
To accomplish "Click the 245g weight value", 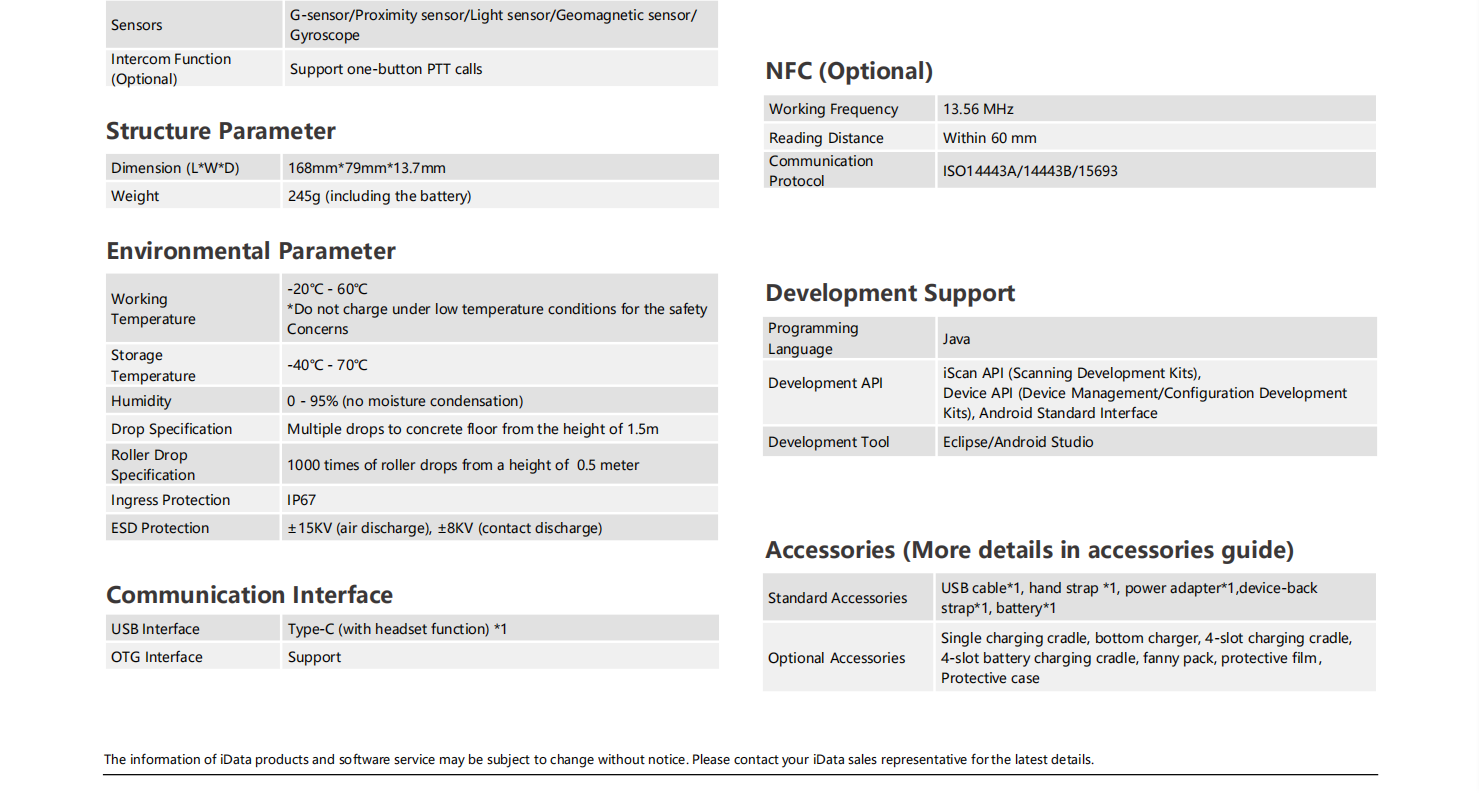I will 379,196.
